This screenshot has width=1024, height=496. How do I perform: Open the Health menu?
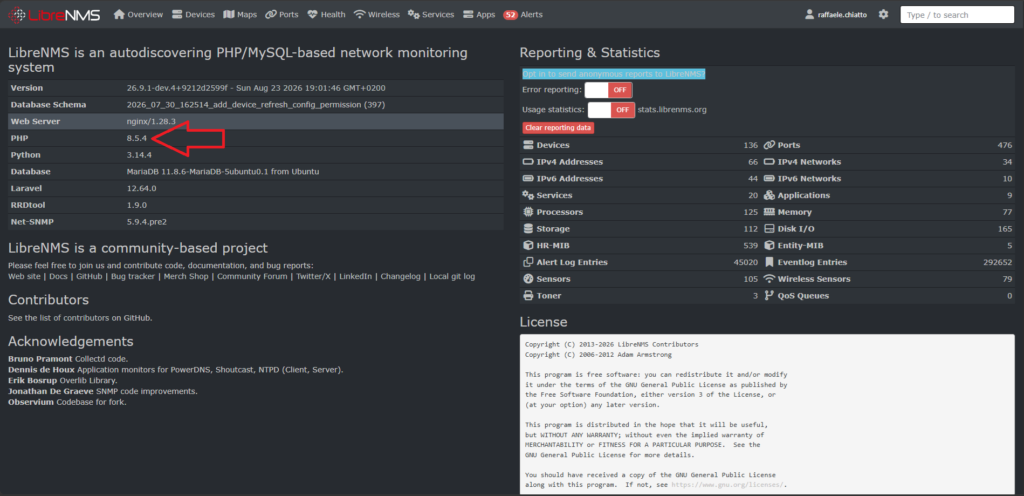click(x=326, y=14)
